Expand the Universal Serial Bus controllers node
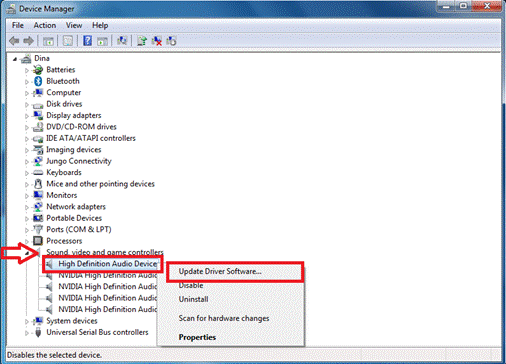This screenshot has height=364, width=506. (x=27, y=333)
